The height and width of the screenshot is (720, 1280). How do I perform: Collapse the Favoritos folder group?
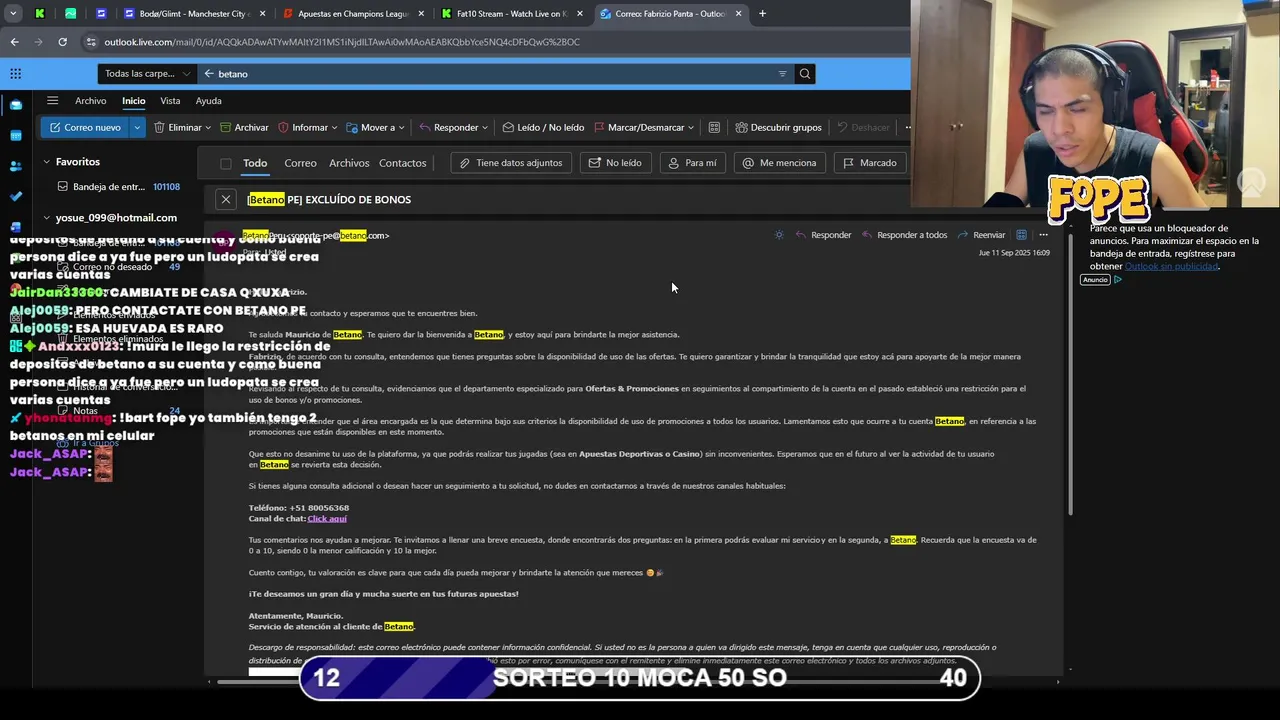tap(46, 161)
